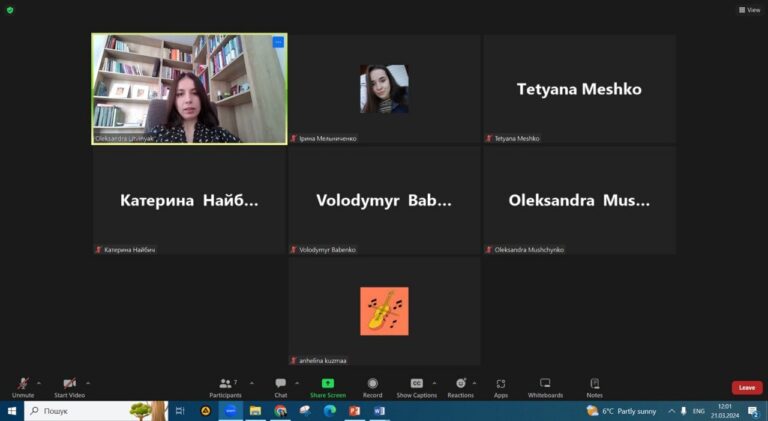Click the green Share Screen icon
768x421 pixels.
328,383
